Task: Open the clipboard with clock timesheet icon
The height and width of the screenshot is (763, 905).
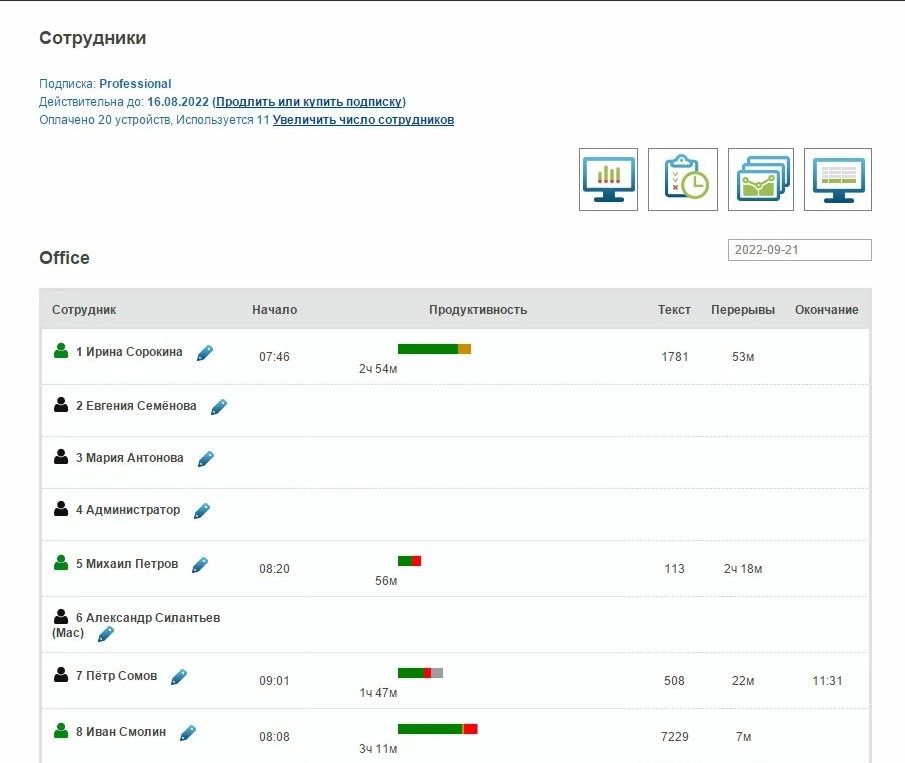Action: 683,180
